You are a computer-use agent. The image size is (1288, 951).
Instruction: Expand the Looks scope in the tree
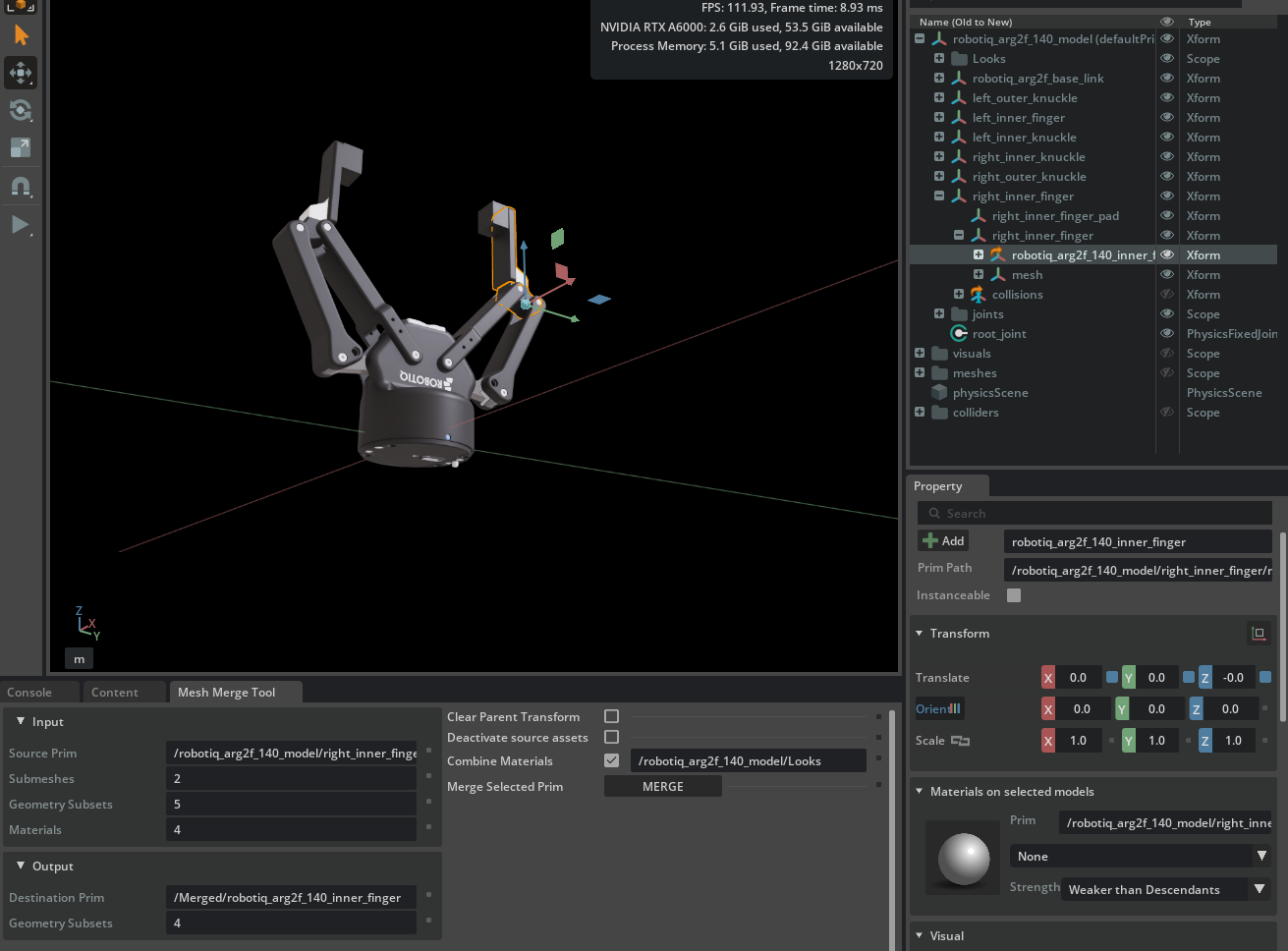tap(939, 59)
